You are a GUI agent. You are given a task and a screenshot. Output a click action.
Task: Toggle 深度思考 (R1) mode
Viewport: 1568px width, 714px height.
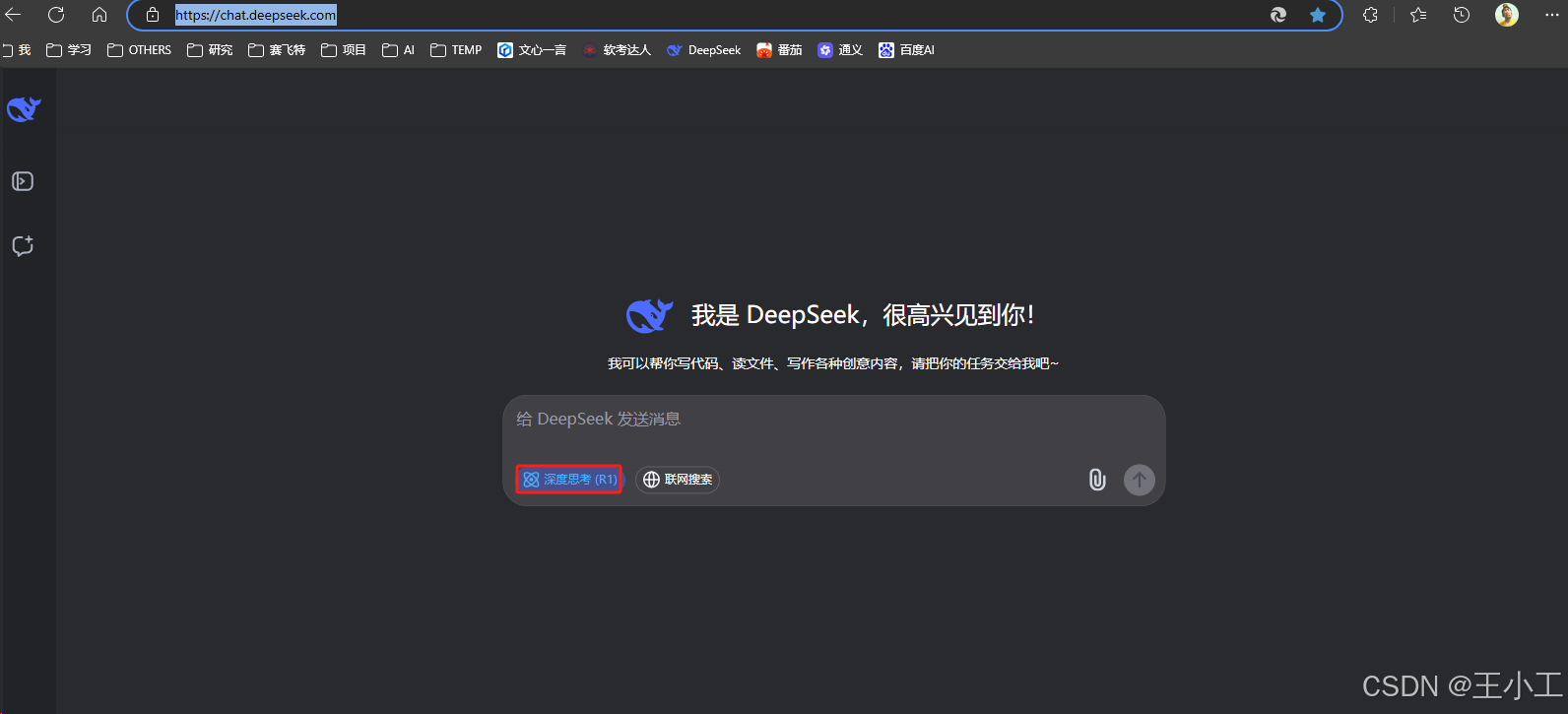pos(569,480)
